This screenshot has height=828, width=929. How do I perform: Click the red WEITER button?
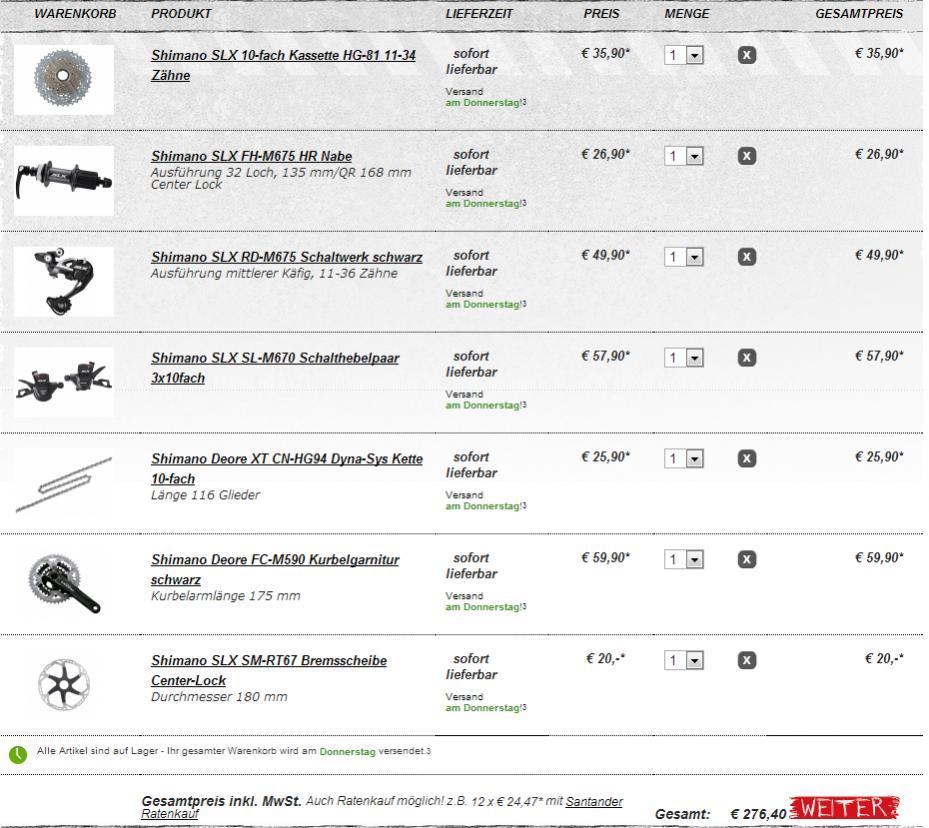pos(844,808)
